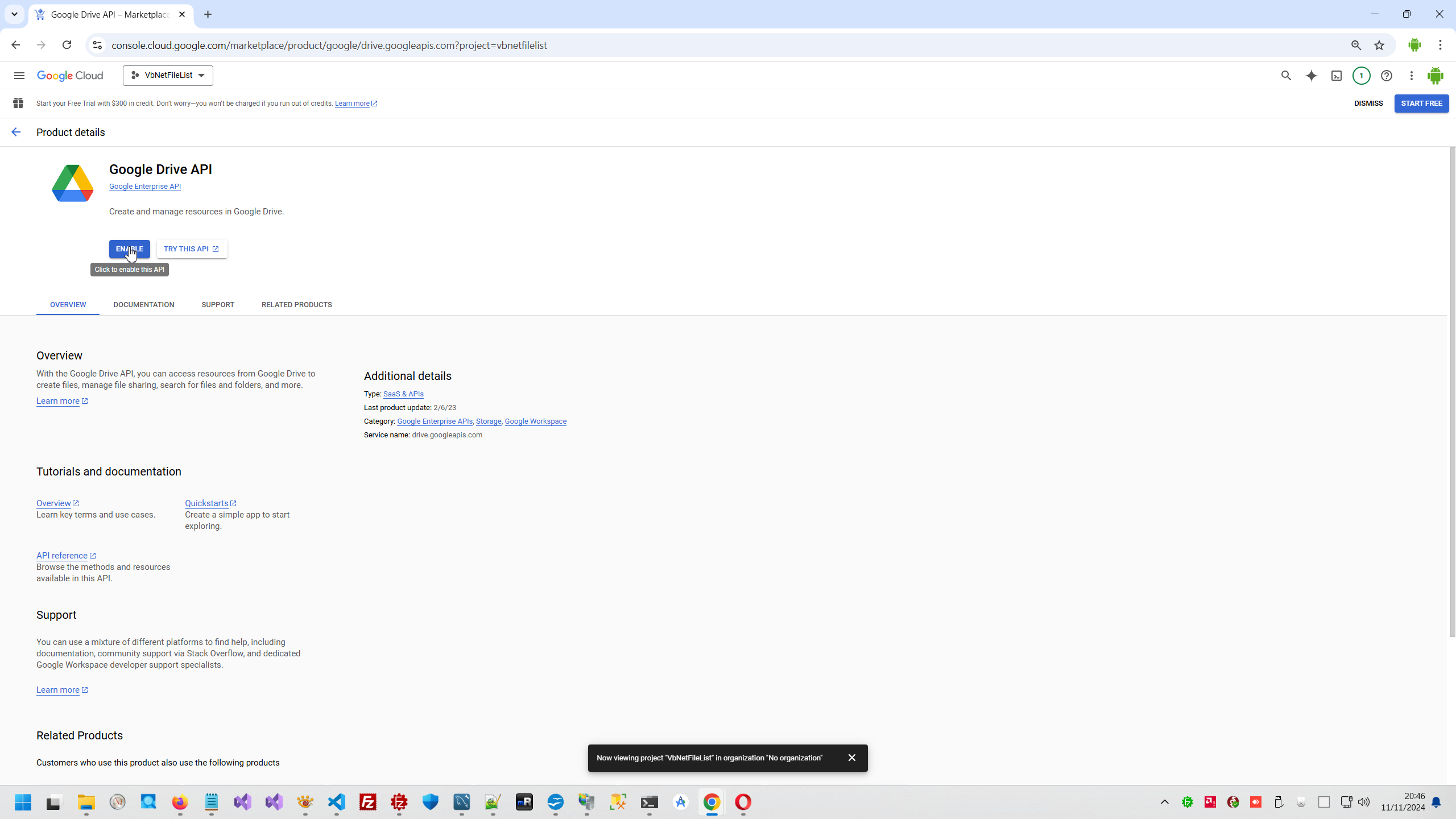Show hidden system tray icons

pos(1164,802)
